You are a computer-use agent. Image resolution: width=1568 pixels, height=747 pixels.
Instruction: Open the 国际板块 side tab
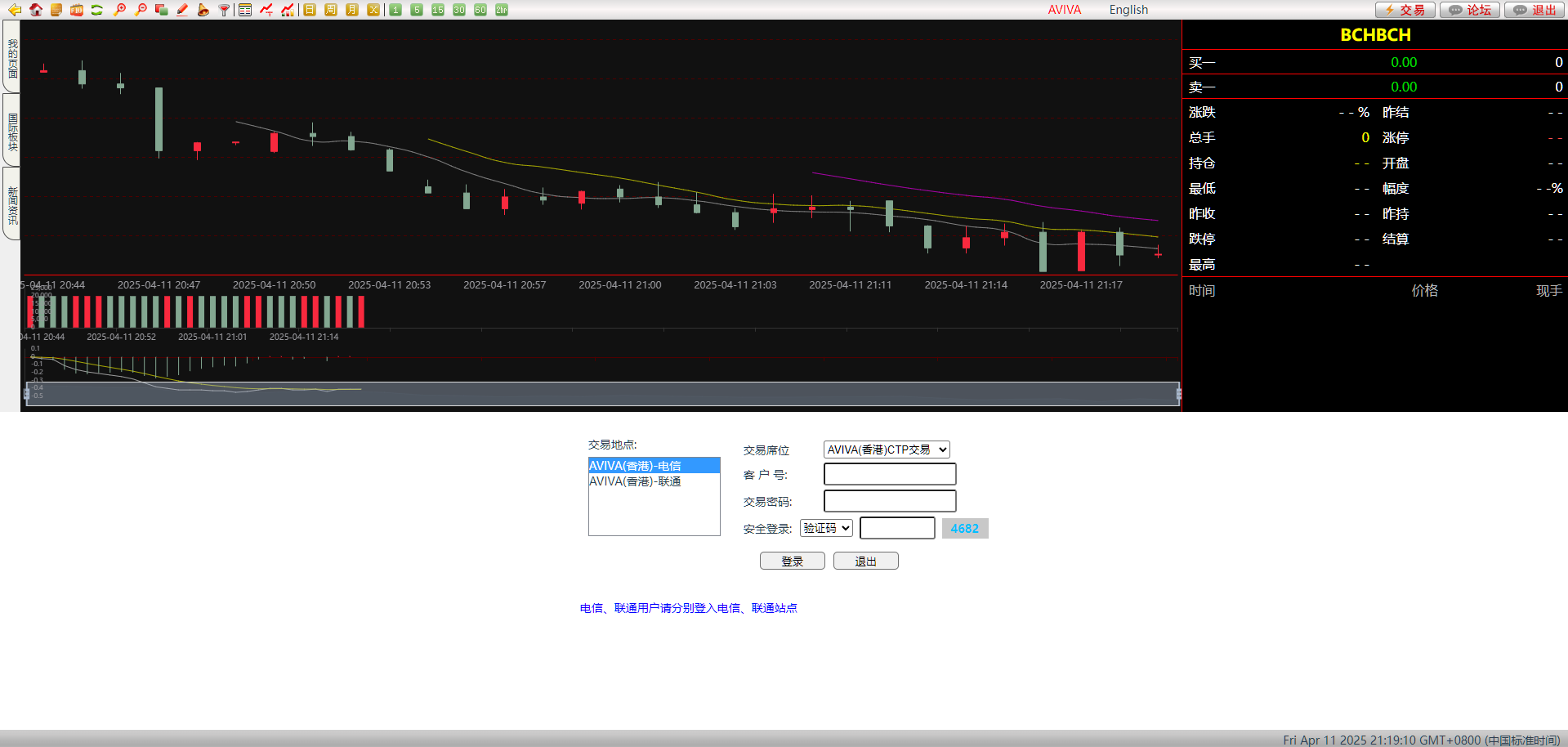11,131
